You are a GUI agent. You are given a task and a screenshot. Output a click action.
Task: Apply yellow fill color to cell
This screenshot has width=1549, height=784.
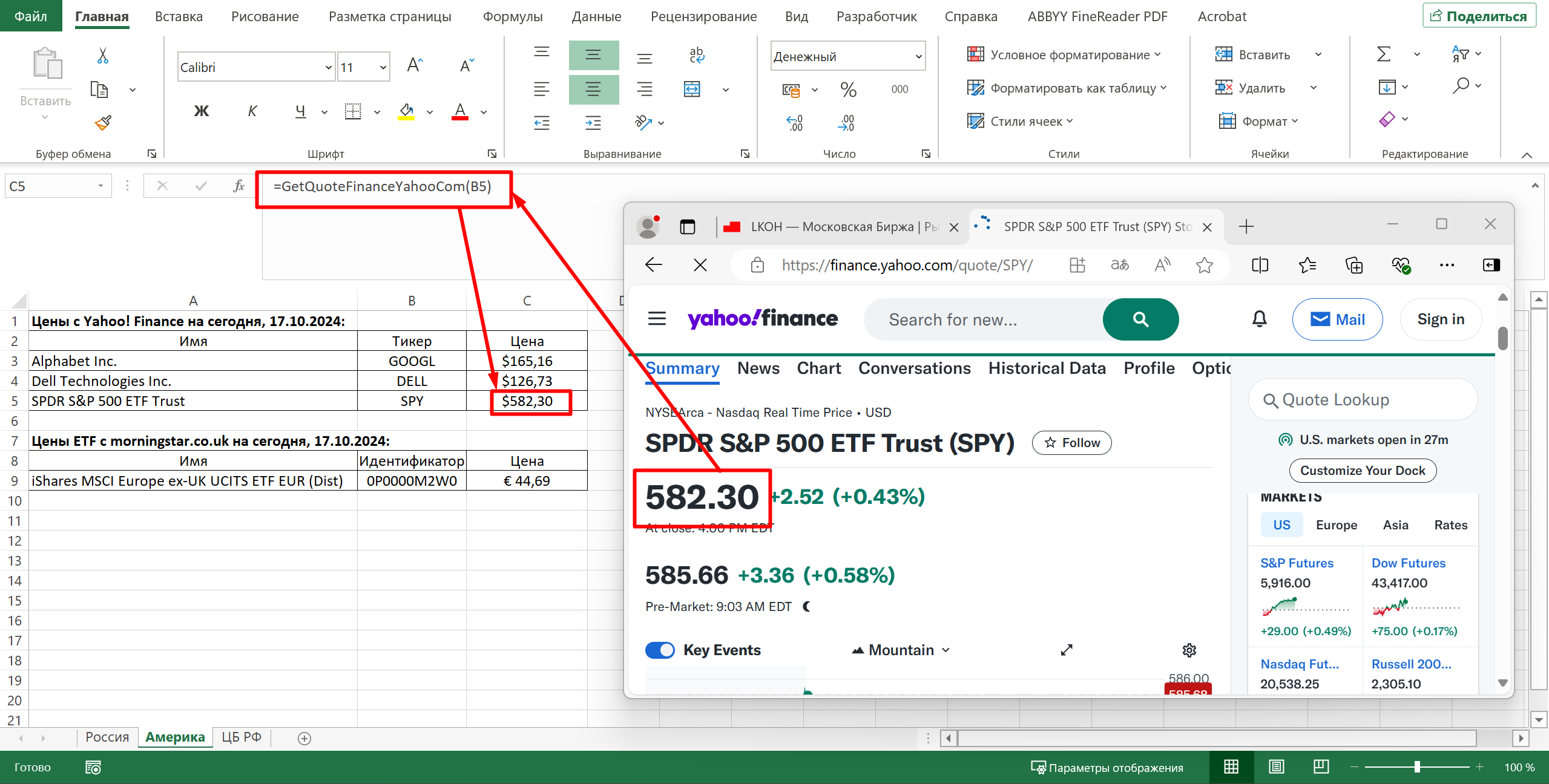coord(406,111)
